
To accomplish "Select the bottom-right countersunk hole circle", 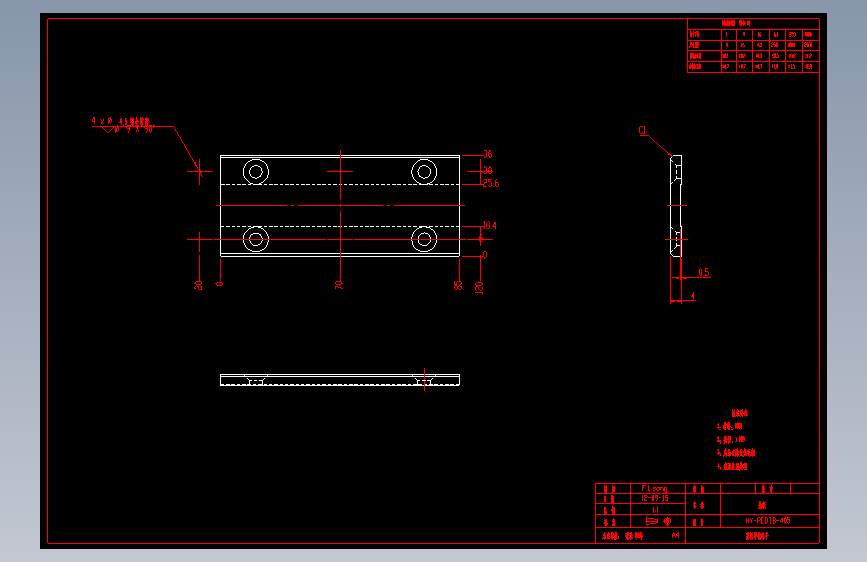I will pyautogui.click(x=424, y=240).
